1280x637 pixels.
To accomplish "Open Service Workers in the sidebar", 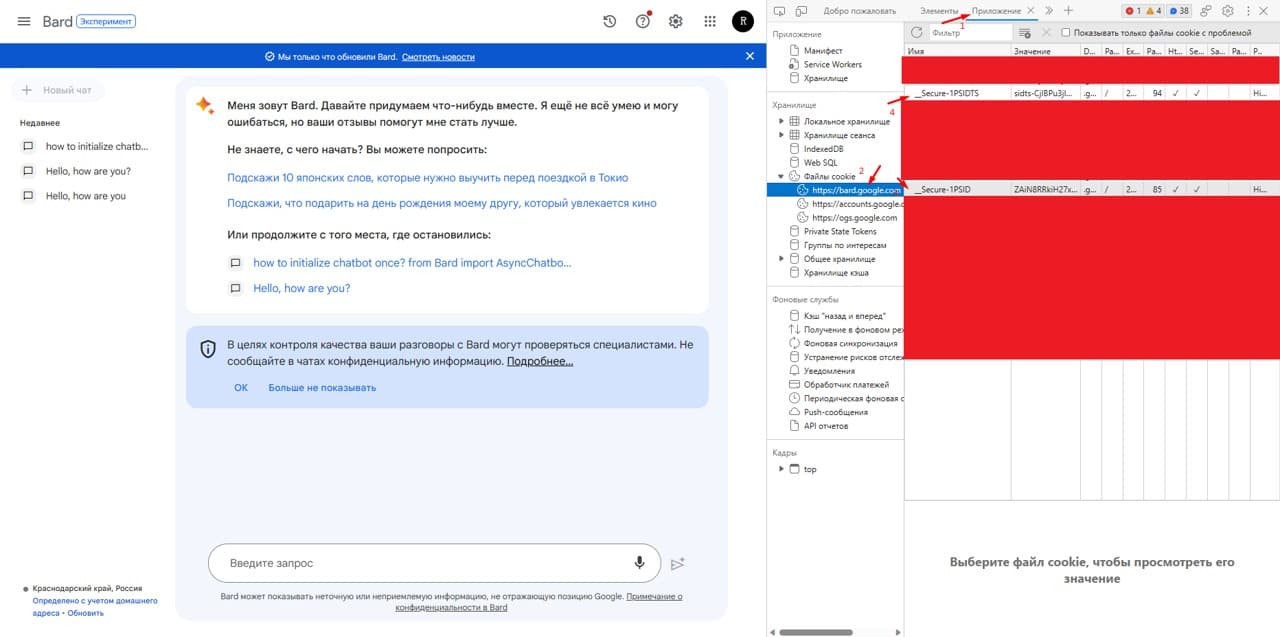I will (x=832, y=64).
